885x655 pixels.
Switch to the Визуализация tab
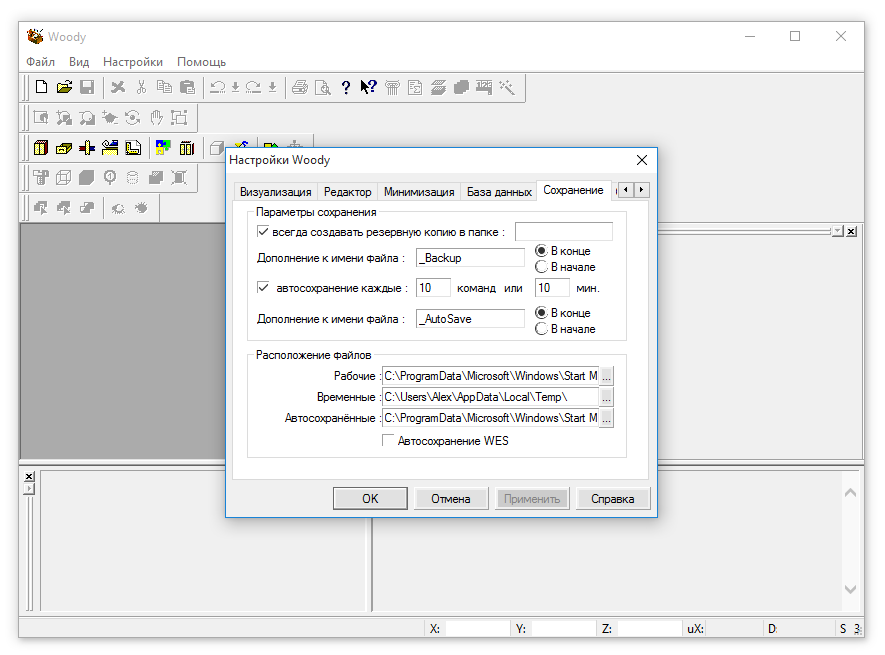[275, 191]
